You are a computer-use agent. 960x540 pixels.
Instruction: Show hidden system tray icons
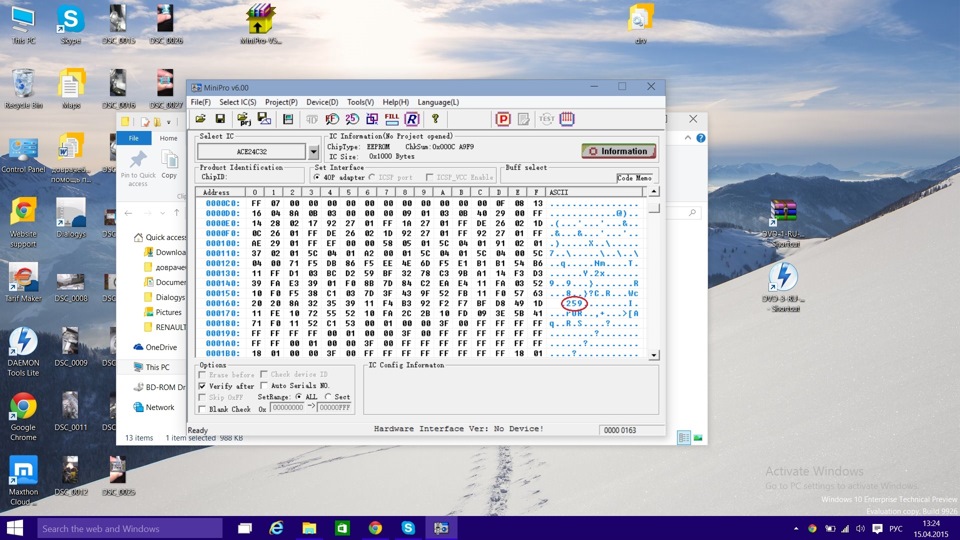796,528
